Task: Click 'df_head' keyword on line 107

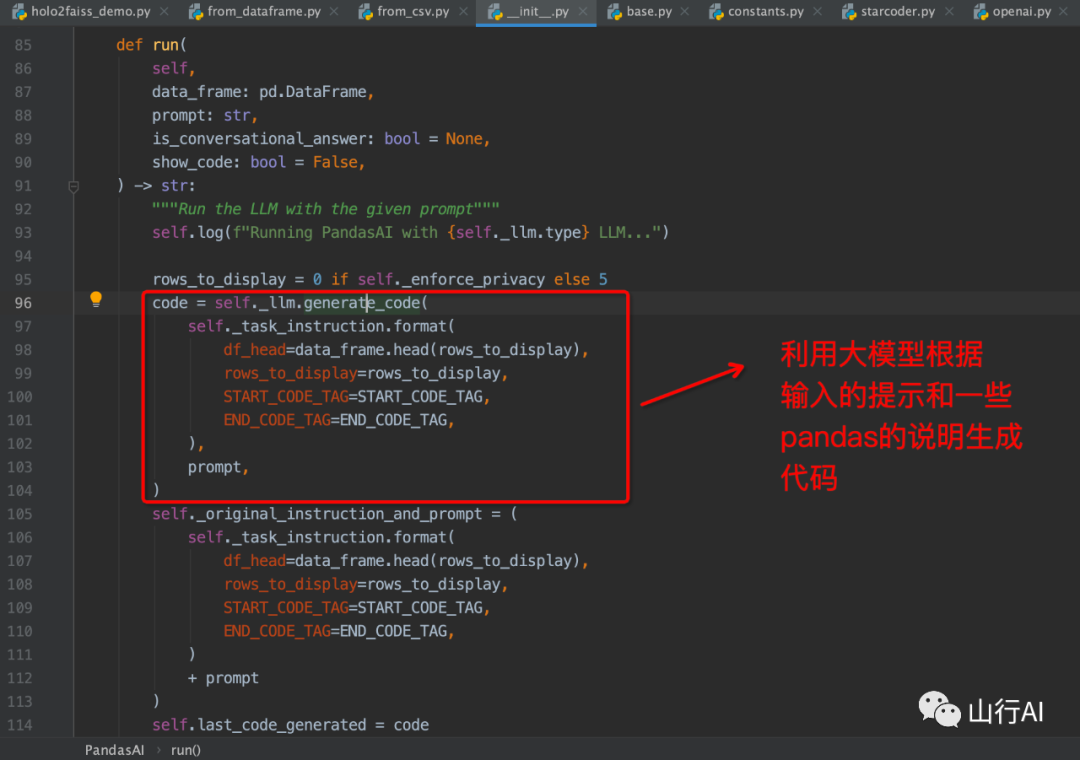Action: [x=254, y=561]
